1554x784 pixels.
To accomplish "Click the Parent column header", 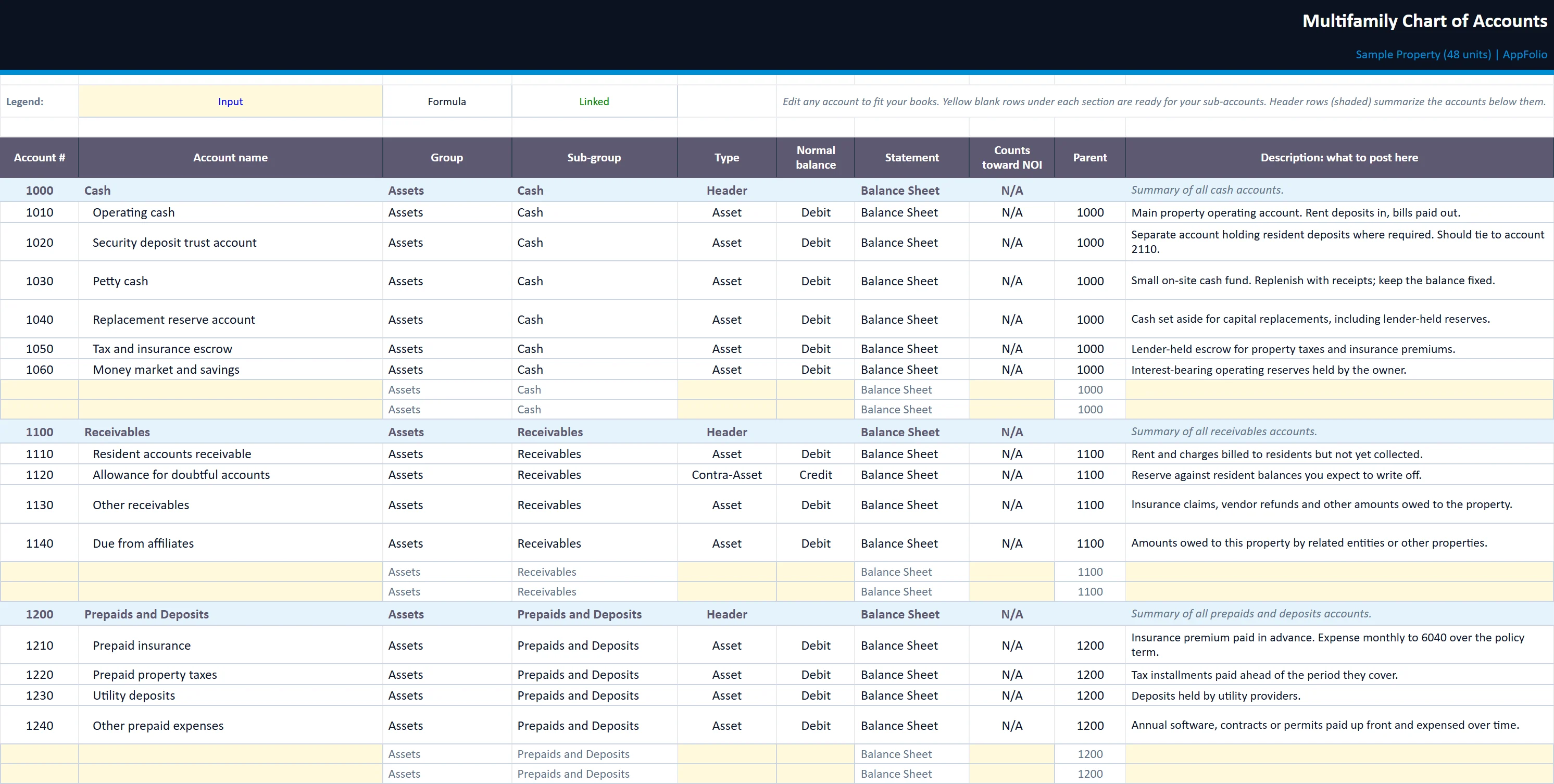I will [x=1089, y=157].
